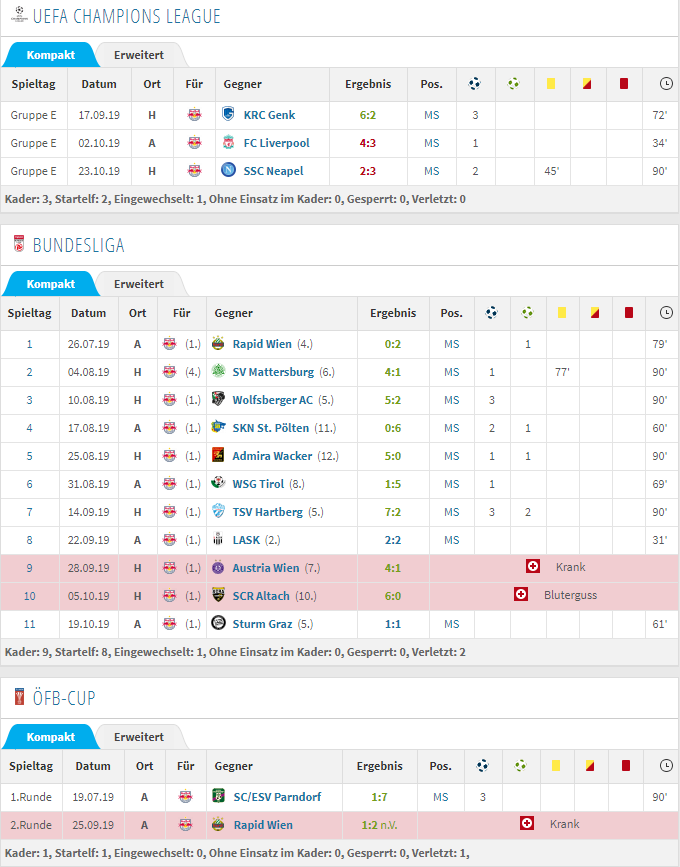
Task: Click the Bluterguss injury text
Action: [571, 595]
